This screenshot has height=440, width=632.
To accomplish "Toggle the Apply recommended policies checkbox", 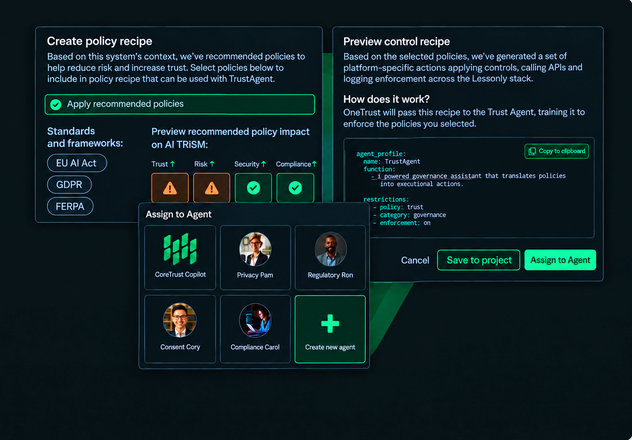I will (x=56, y=105).
